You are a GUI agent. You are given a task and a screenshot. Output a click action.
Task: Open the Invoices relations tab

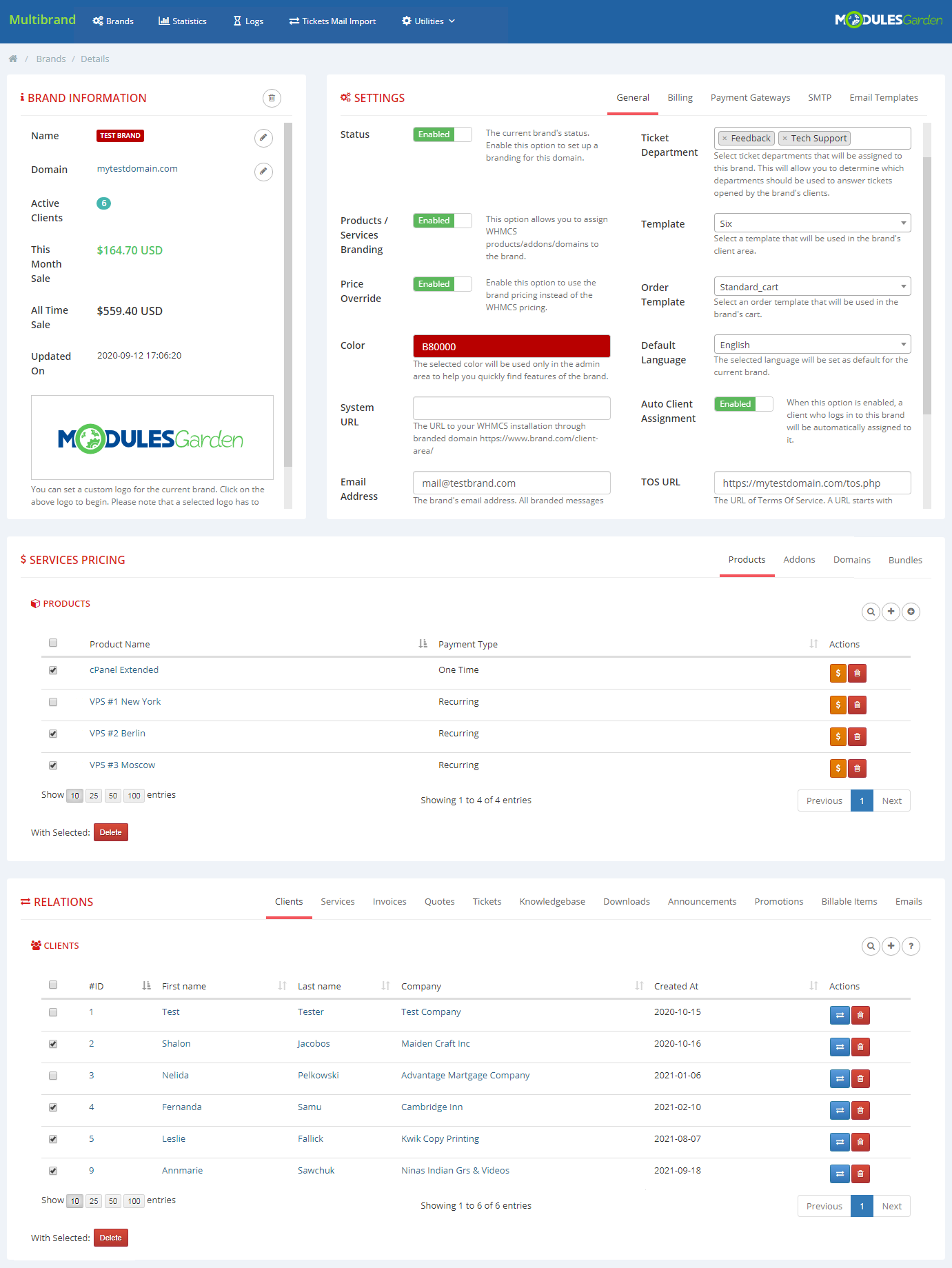pyautogui.click(x=389, y=902)
